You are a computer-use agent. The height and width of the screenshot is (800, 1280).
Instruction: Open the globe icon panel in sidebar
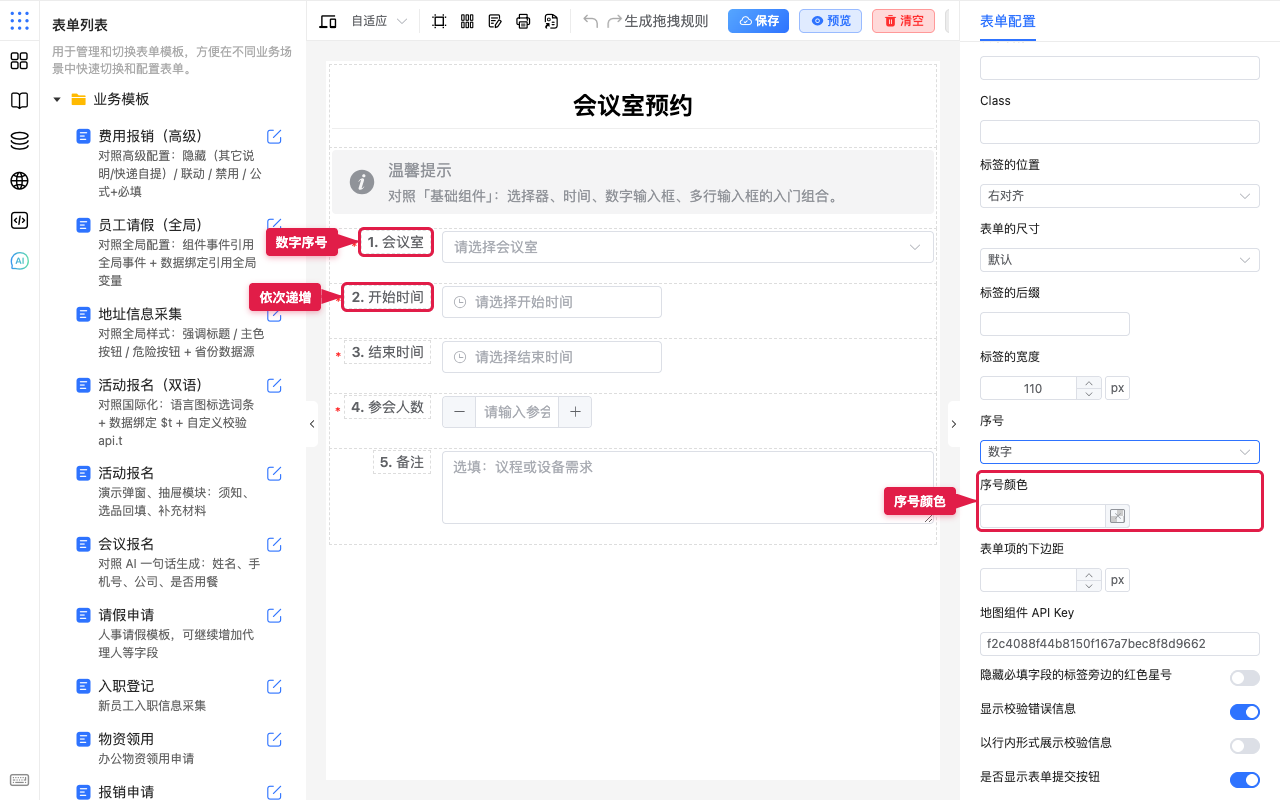tap(19, 181)
